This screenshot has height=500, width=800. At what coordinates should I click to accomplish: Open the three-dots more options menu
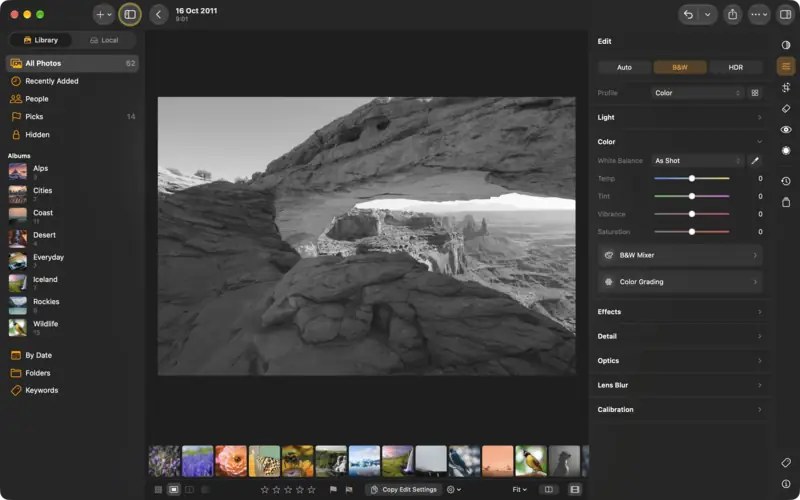pyautogui.click(x=759, y=14)
